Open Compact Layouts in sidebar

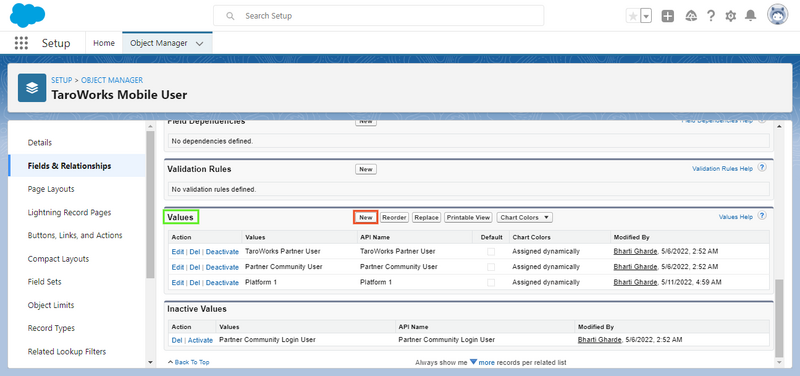58,259
